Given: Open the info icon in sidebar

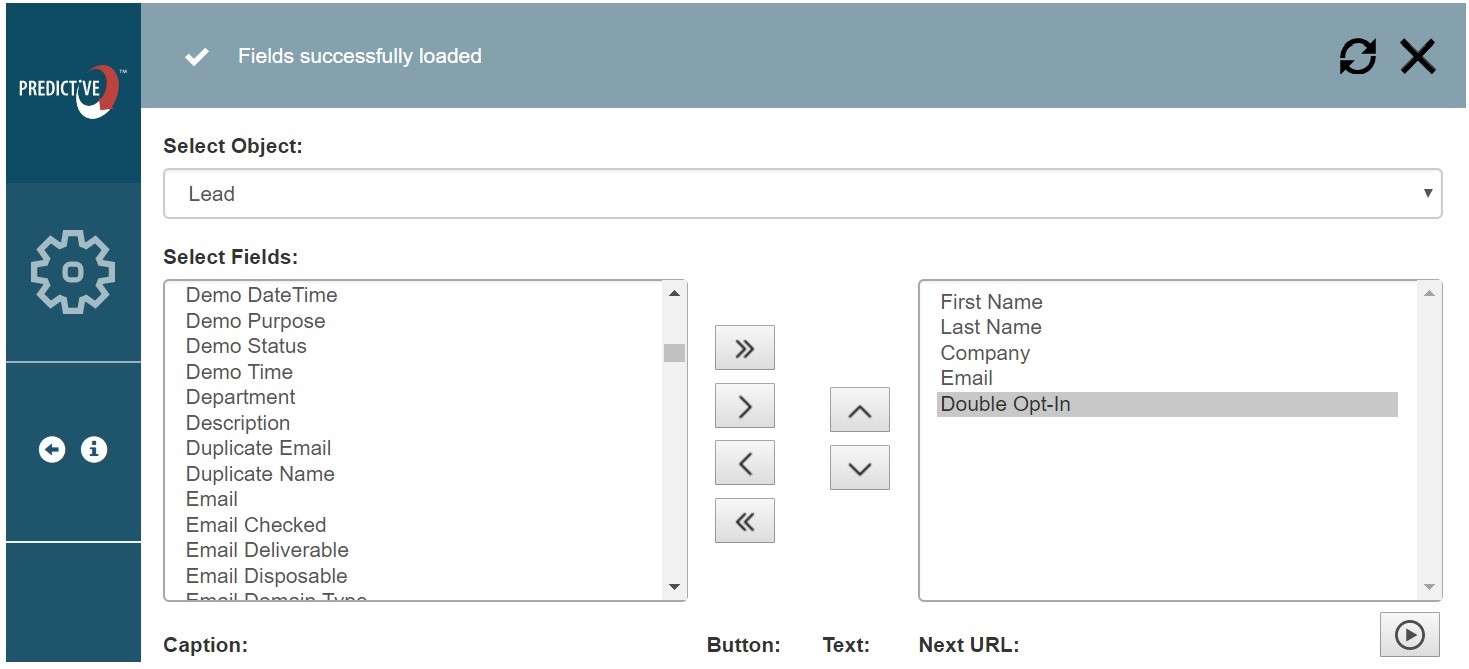Looking at the screenshot, I should 94,450.
